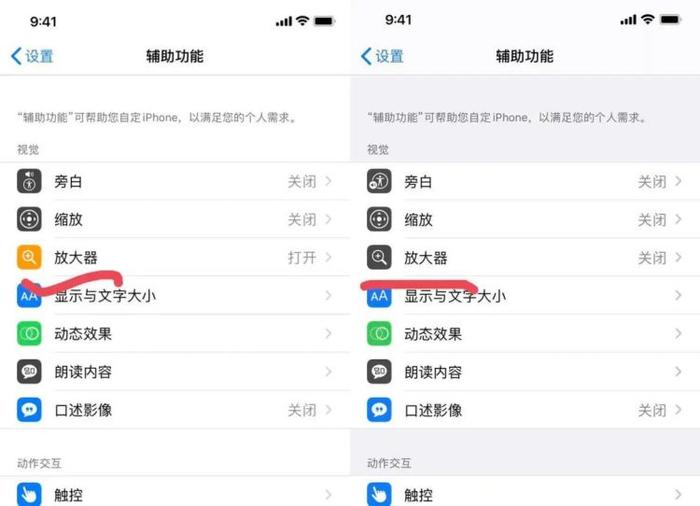
Task: Expand 朗读内容 chevron in left screen
Action: click(x=329, y=372)
